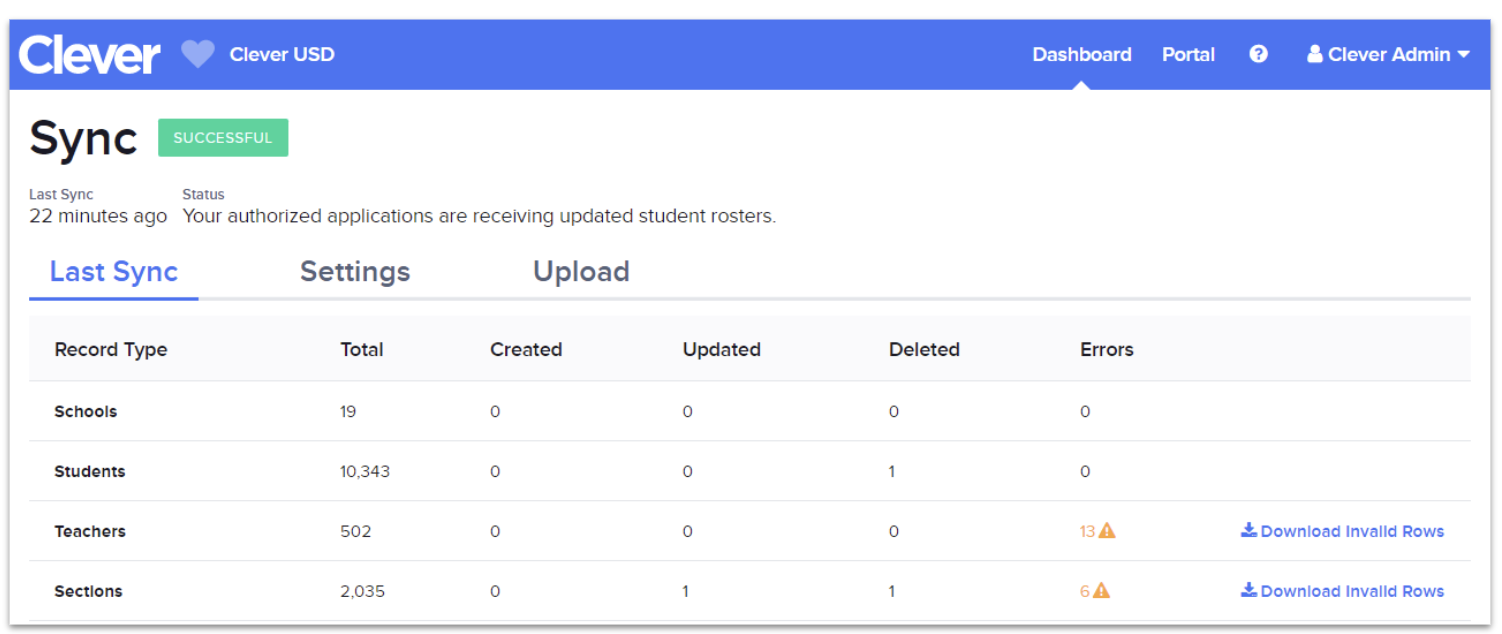The image size is (1502, 634).
Task: Download Invalid Rows for Teachers
Action: coord(1352,531)
